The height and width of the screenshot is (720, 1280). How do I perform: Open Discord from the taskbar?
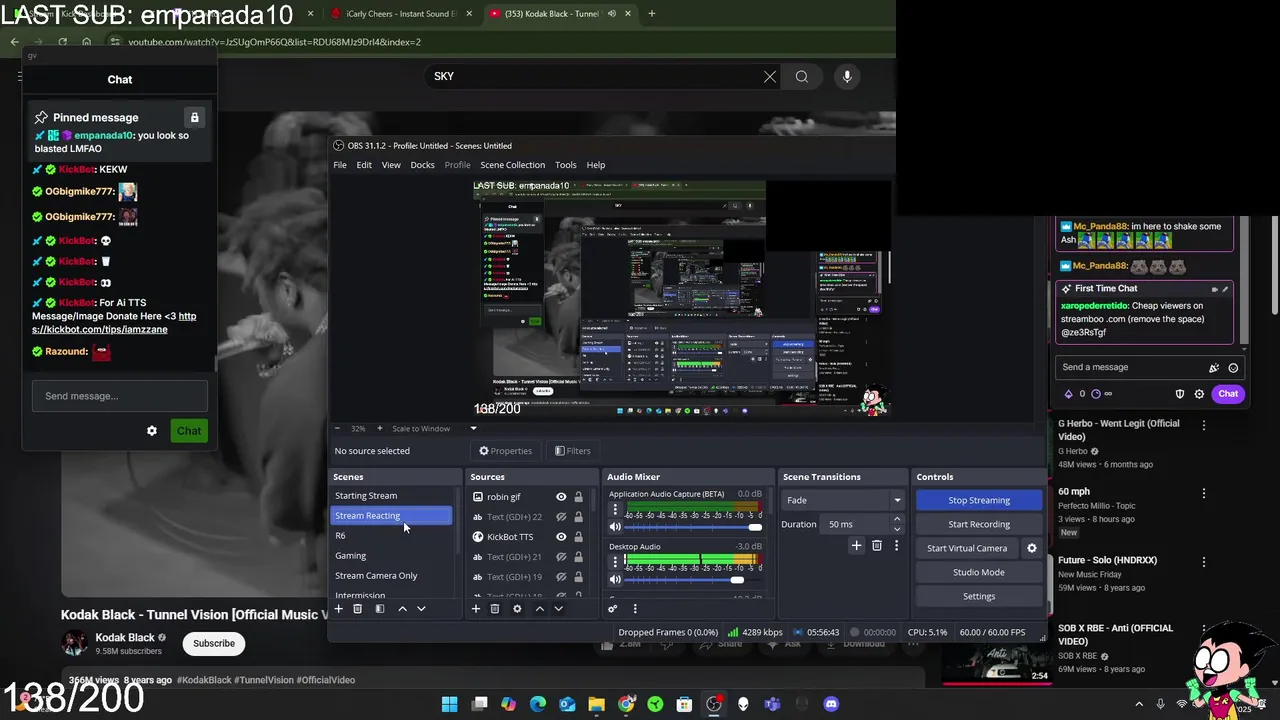coord(831,704)
